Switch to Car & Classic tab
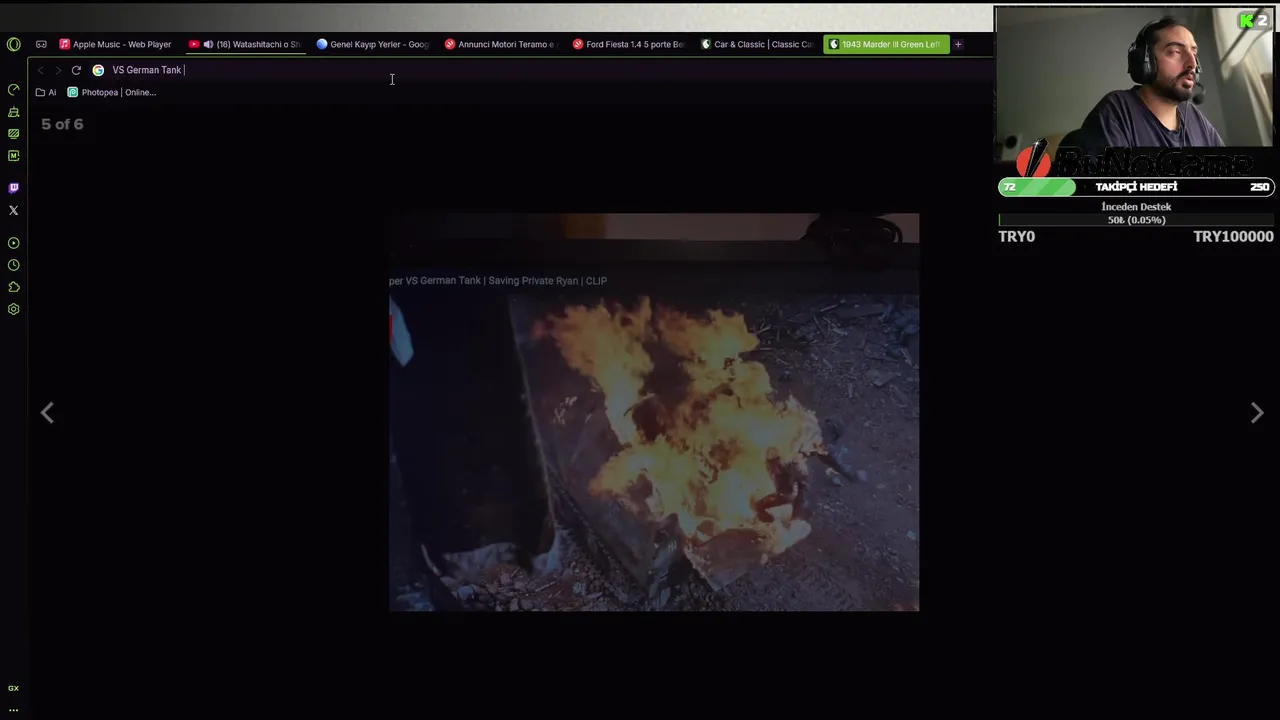The height and width of the screenshot is (720, 1280). tap(756, 44)
